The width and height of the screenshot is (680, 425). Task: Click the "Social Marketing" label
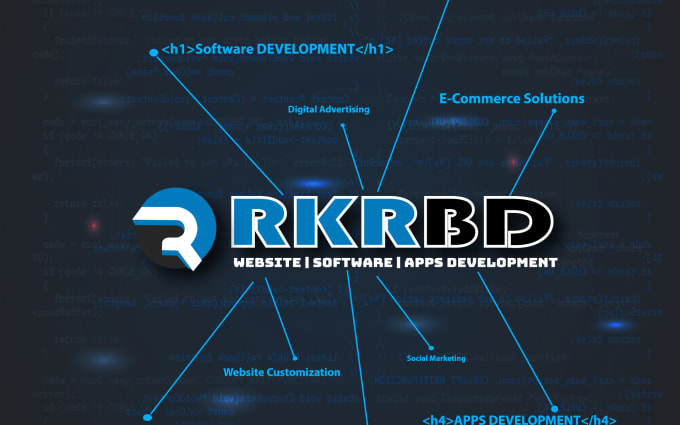pos(436,358)
